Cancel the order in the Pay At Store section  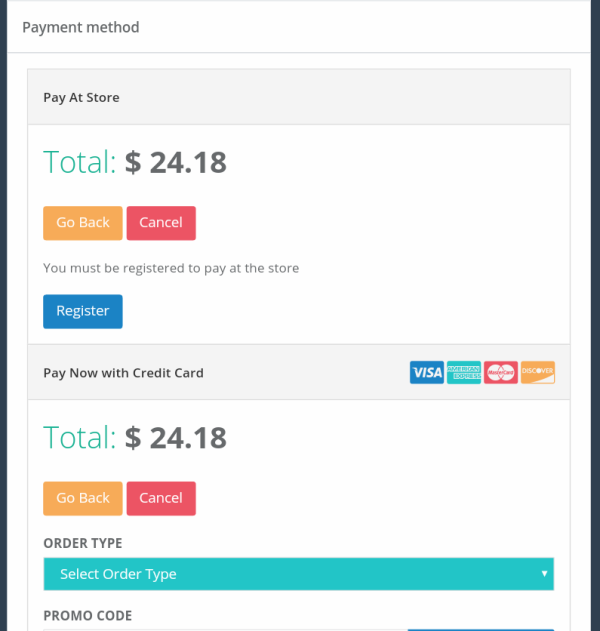161,223
